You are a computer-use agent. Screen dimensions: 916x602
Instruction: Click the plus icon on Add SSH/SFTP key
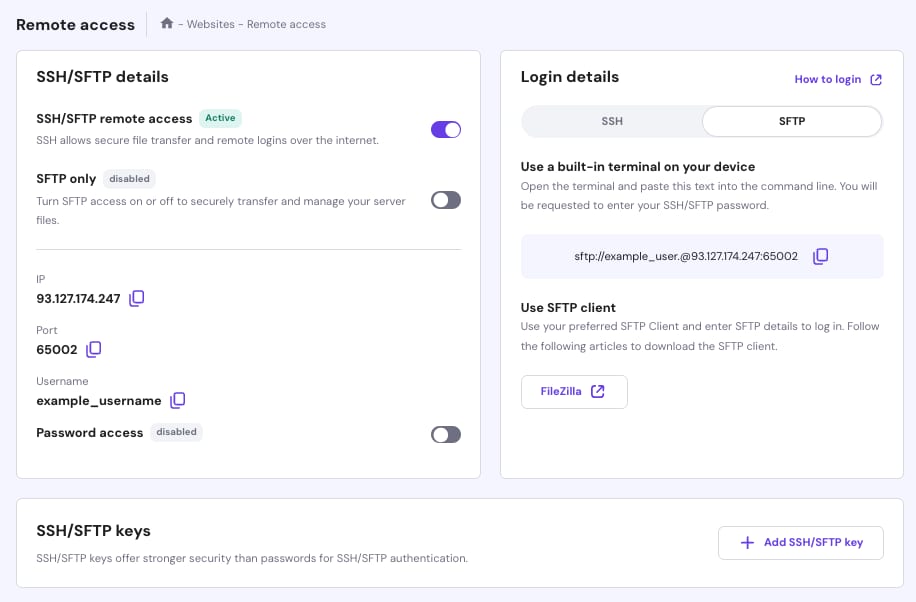(x=747, y=542)
